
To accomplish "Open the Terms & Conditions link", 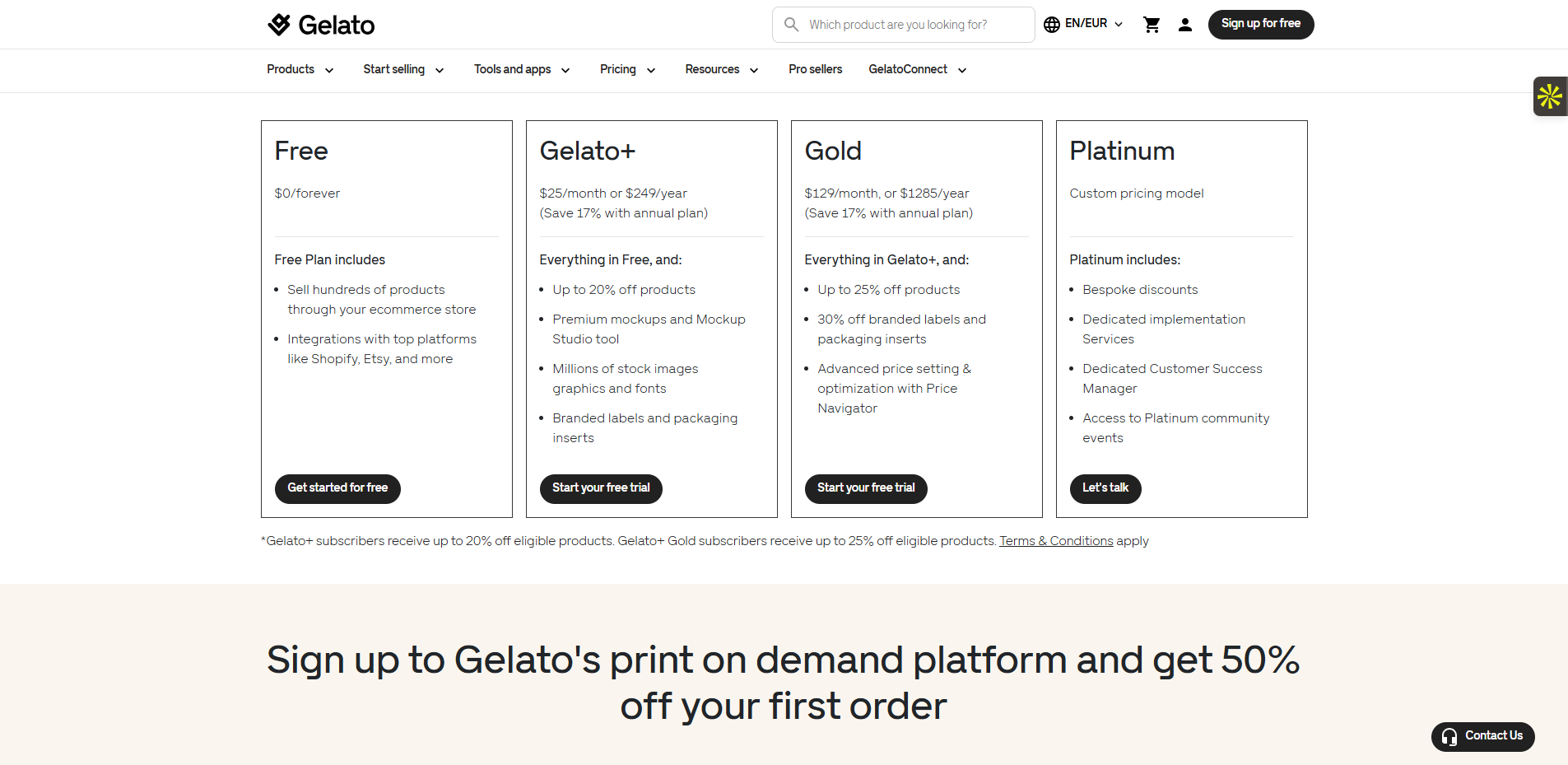I will (x=1056, y=541).
